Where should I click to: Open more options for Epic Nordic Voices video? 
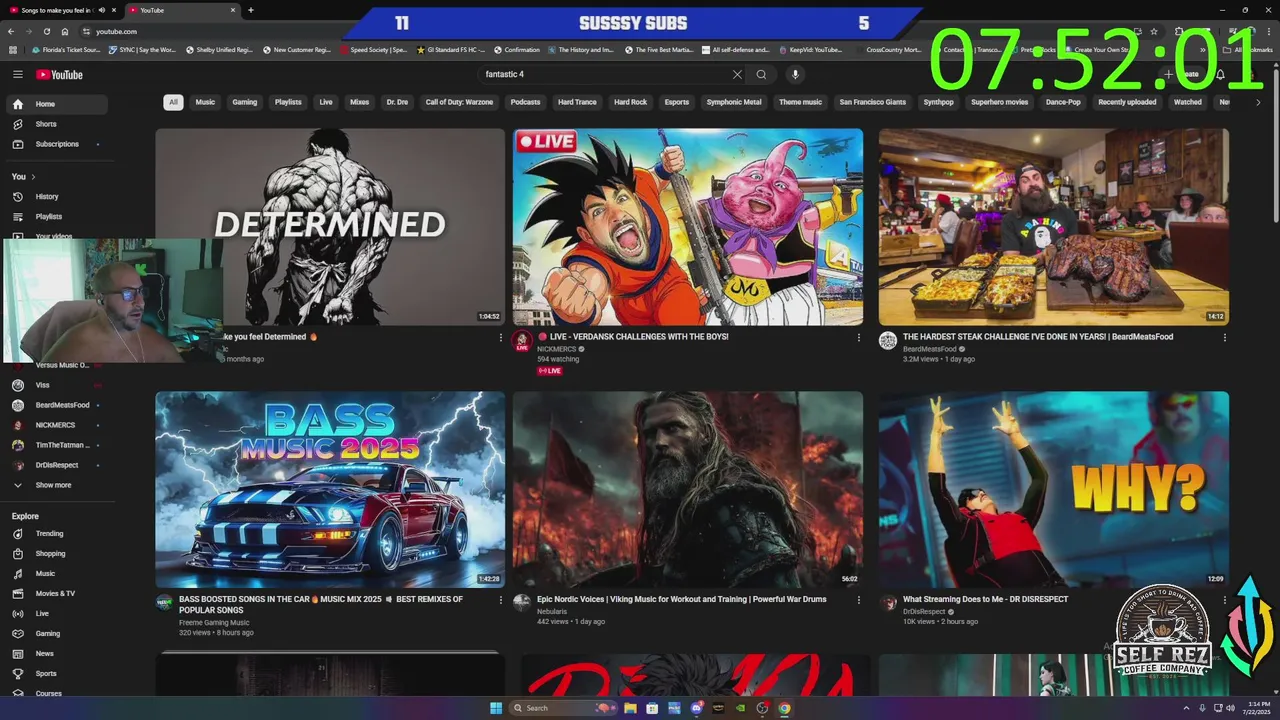point(858,600)
